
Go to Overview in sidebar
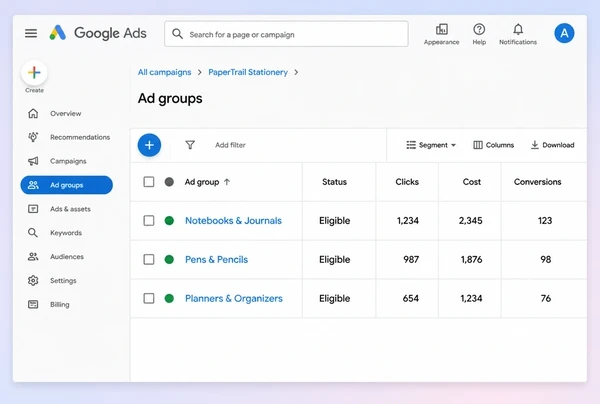[x=67, y=114]
